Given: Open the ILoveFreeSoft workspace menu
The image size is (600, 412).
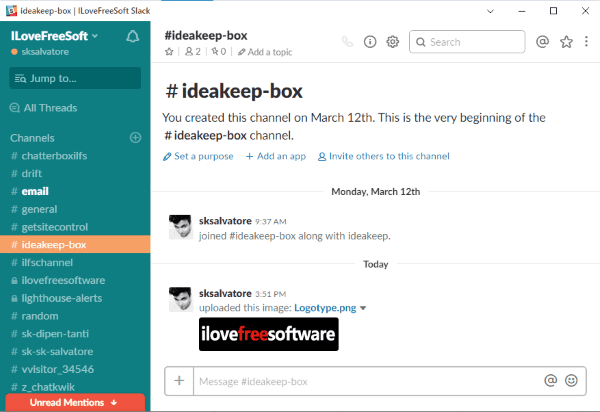Looking at the screenshot, I should [55, 35].
